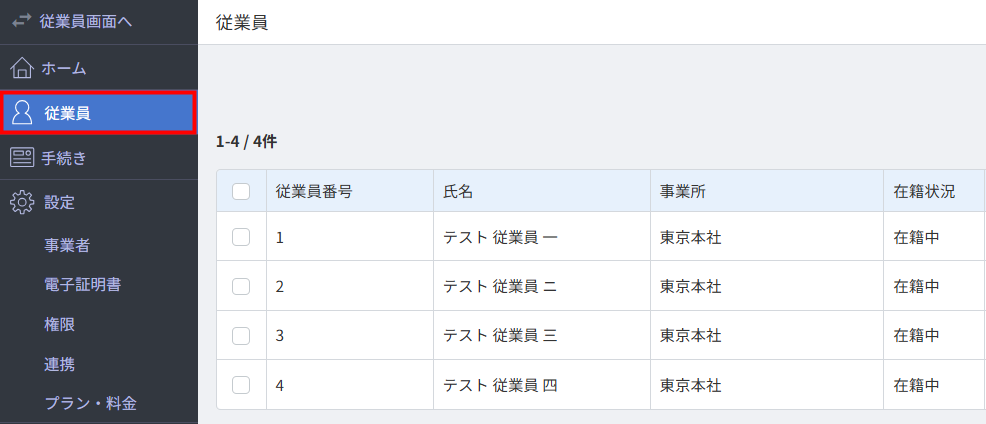Viewport: 986px width, 424px height.
Task: Sort by the 従業員番号 column header
Action: [313, 191]
